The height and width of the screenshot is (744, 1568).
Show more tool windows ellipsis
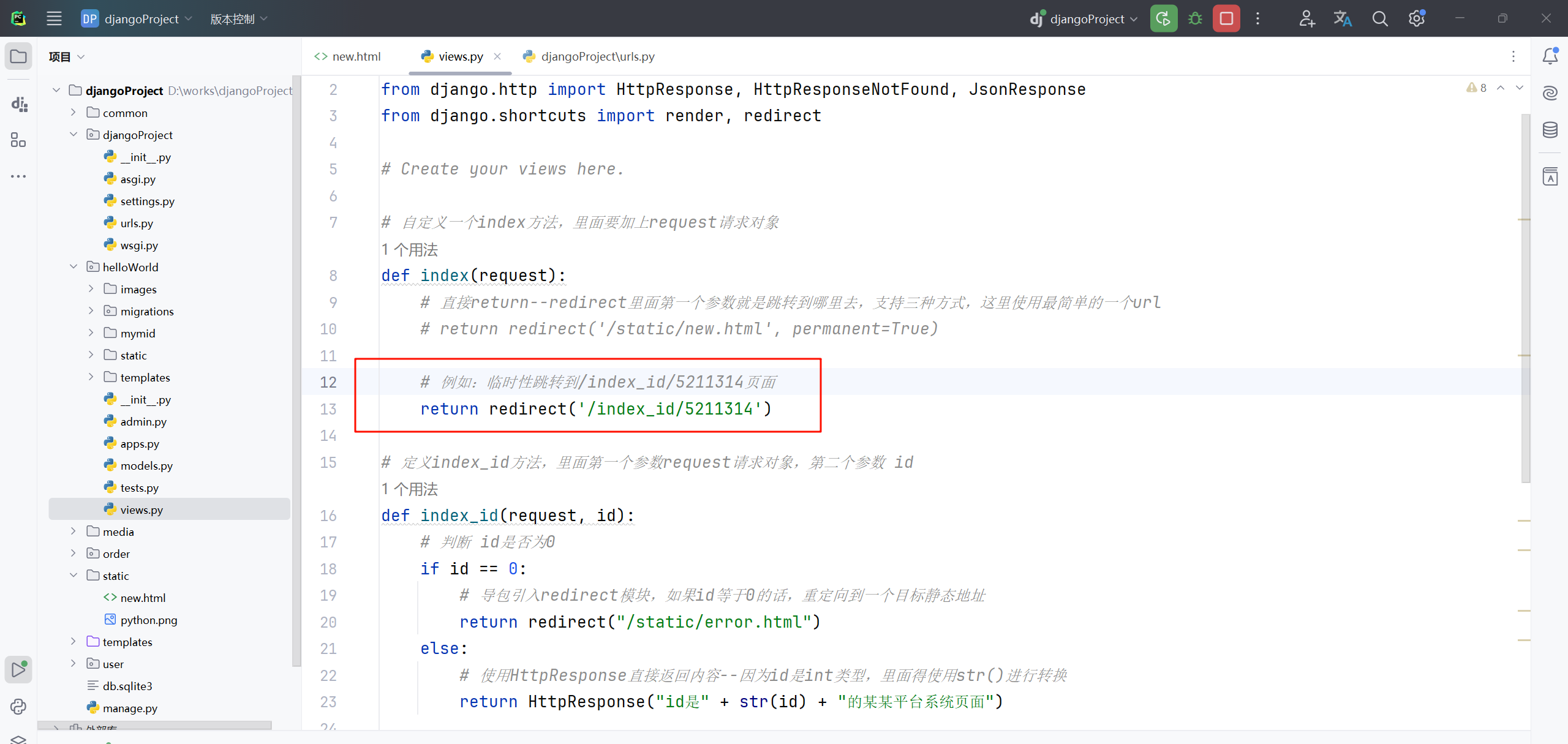[18, 176]
